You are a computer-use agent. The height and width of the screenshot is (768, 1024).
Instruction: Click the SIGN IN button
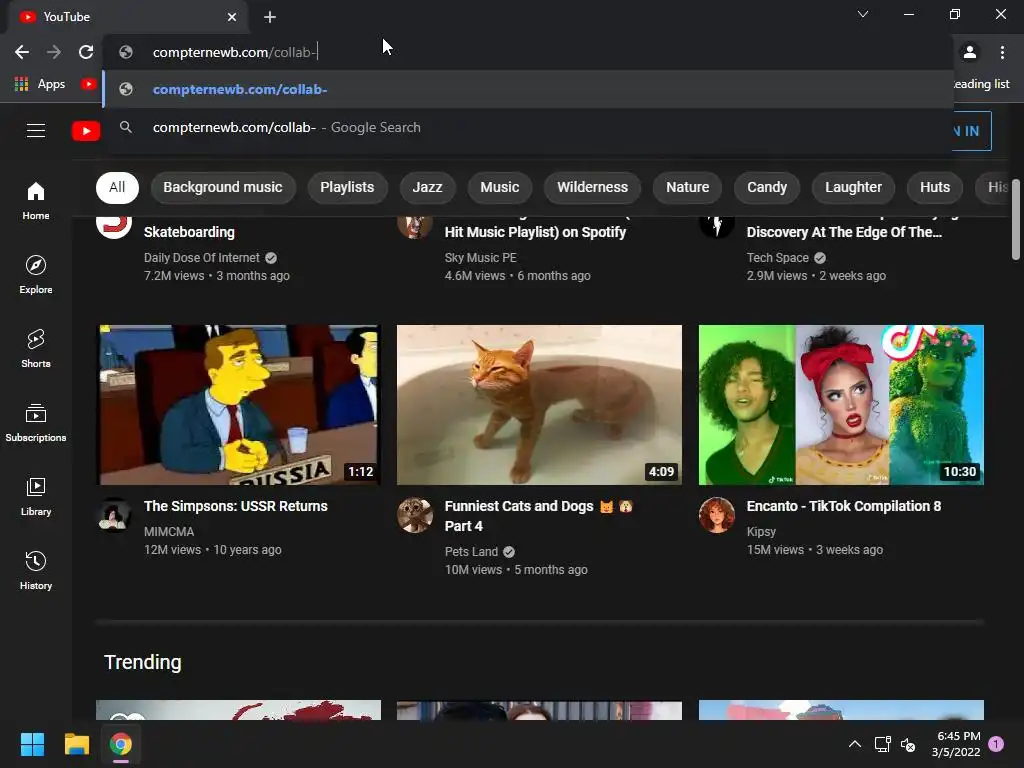coord(972,131)
